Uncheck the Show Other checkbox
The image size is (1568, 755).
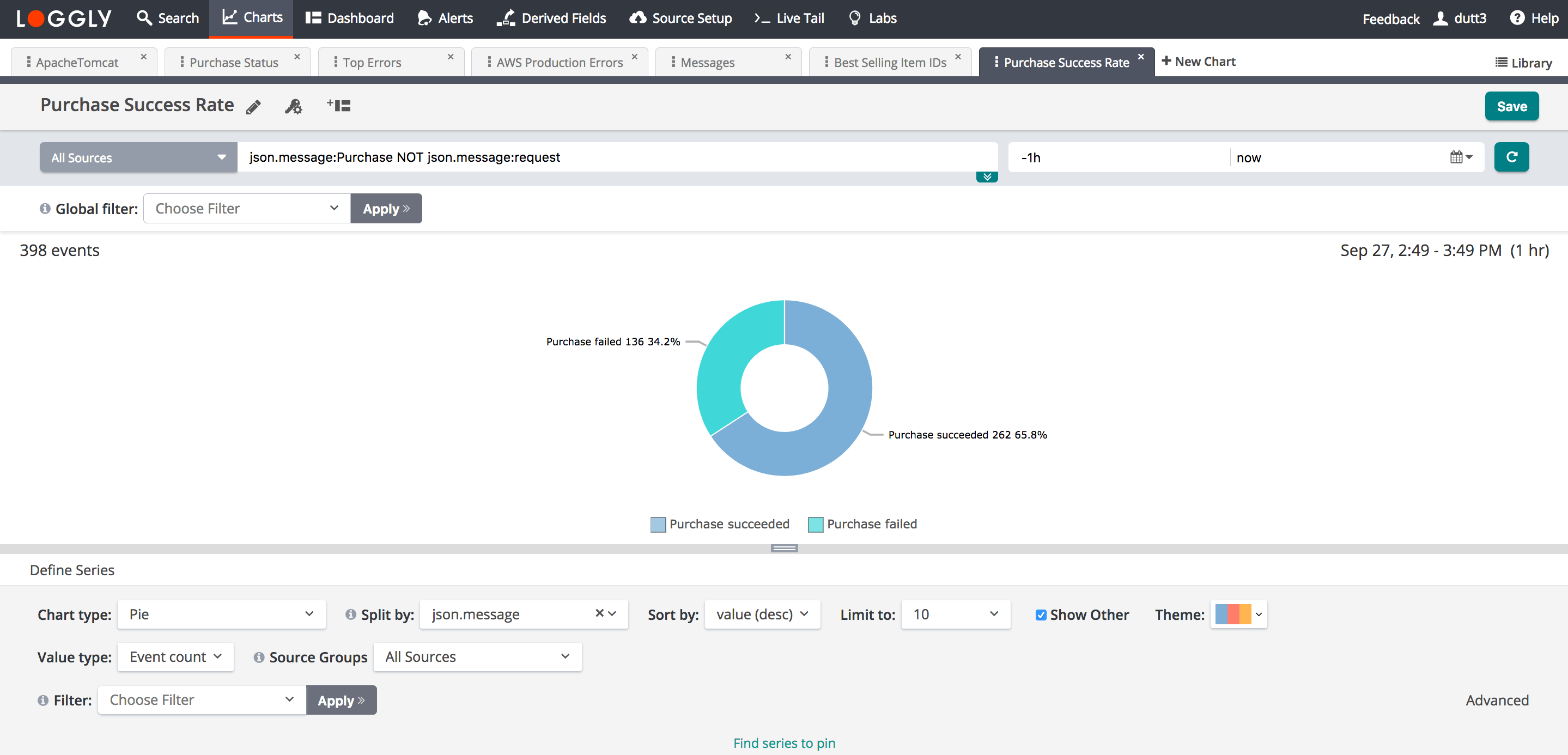click(x=1041, y=615)
